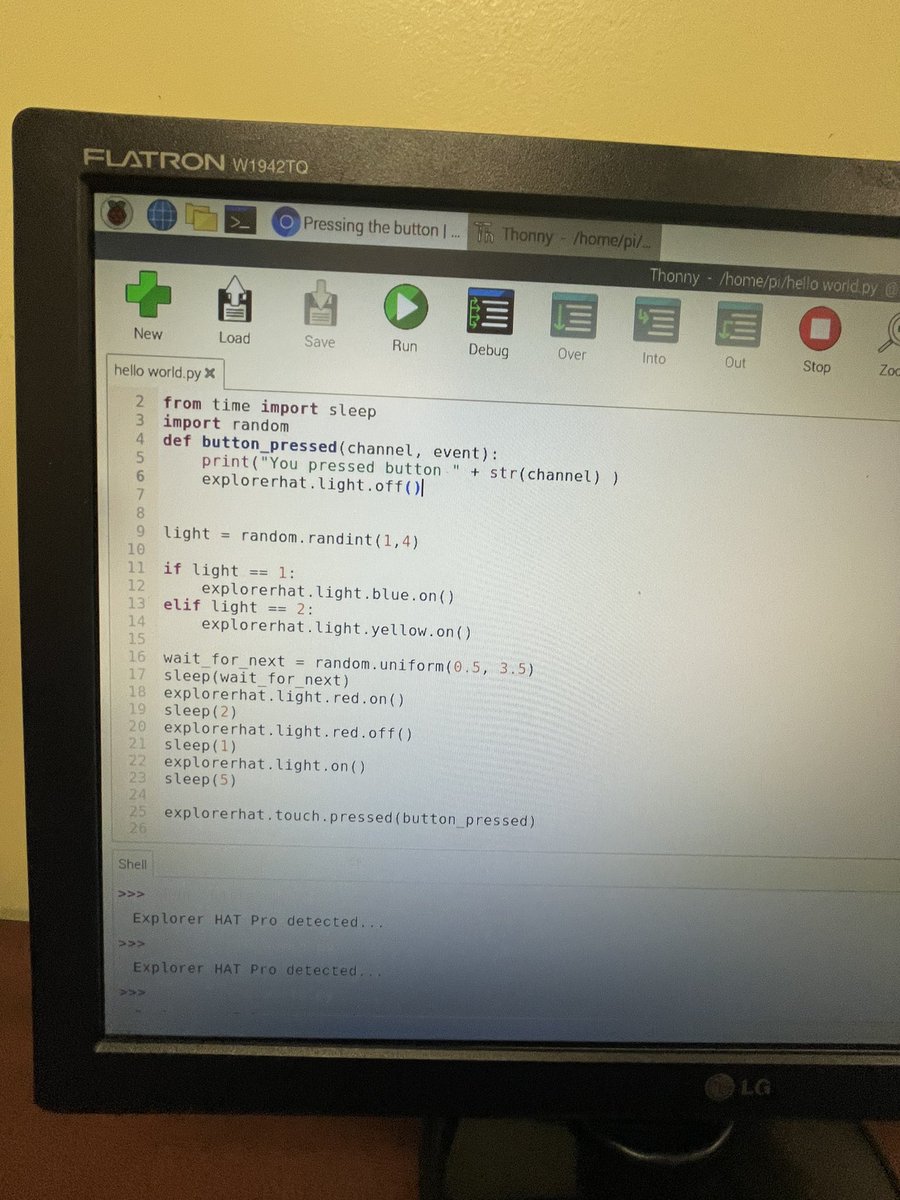Open the terminal from the taskbar
Viewport: 900px width, 1200px height.
pyautogui.click(x=241, y=219)
